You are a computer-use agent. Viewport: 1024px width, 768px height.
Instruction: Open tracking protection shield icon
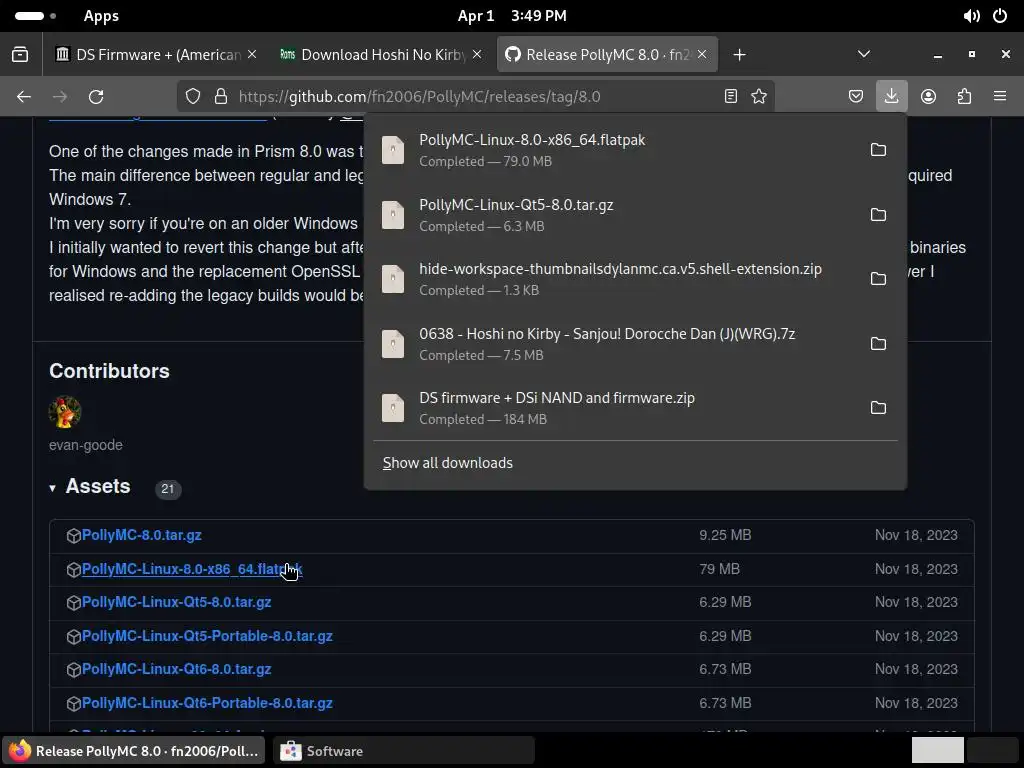pos(193,97)
